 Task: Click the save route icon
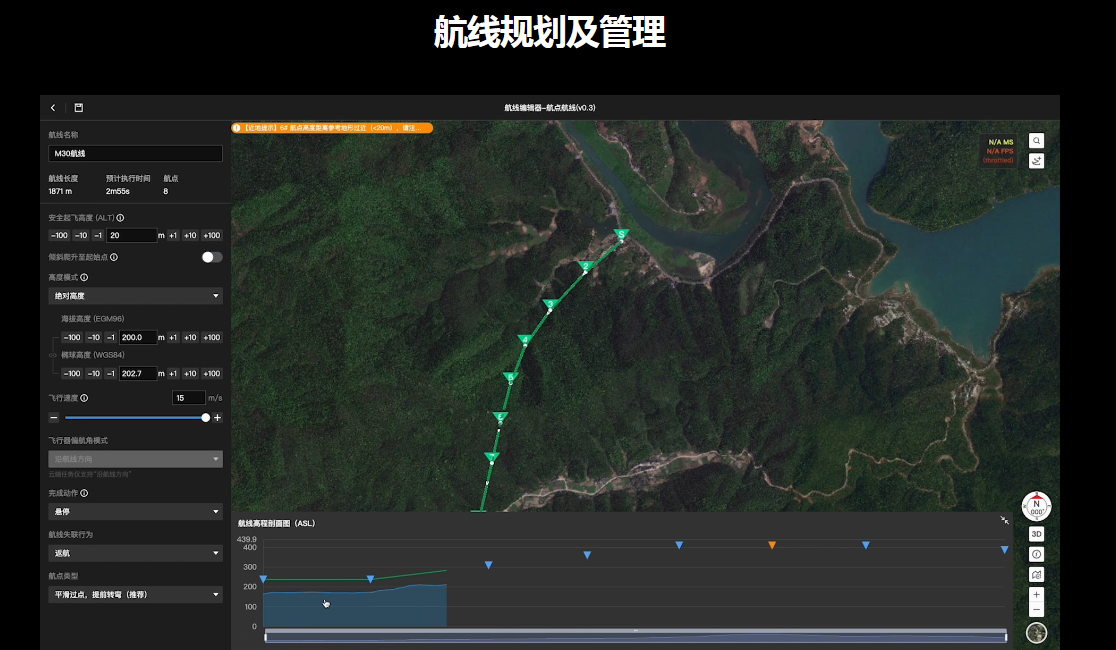79,108
